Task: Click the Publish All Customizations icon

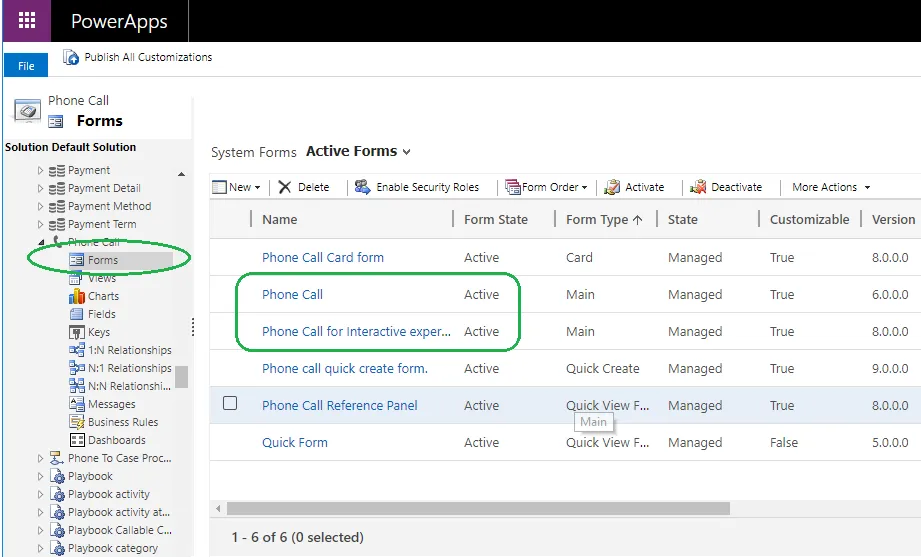Action: 71,57
